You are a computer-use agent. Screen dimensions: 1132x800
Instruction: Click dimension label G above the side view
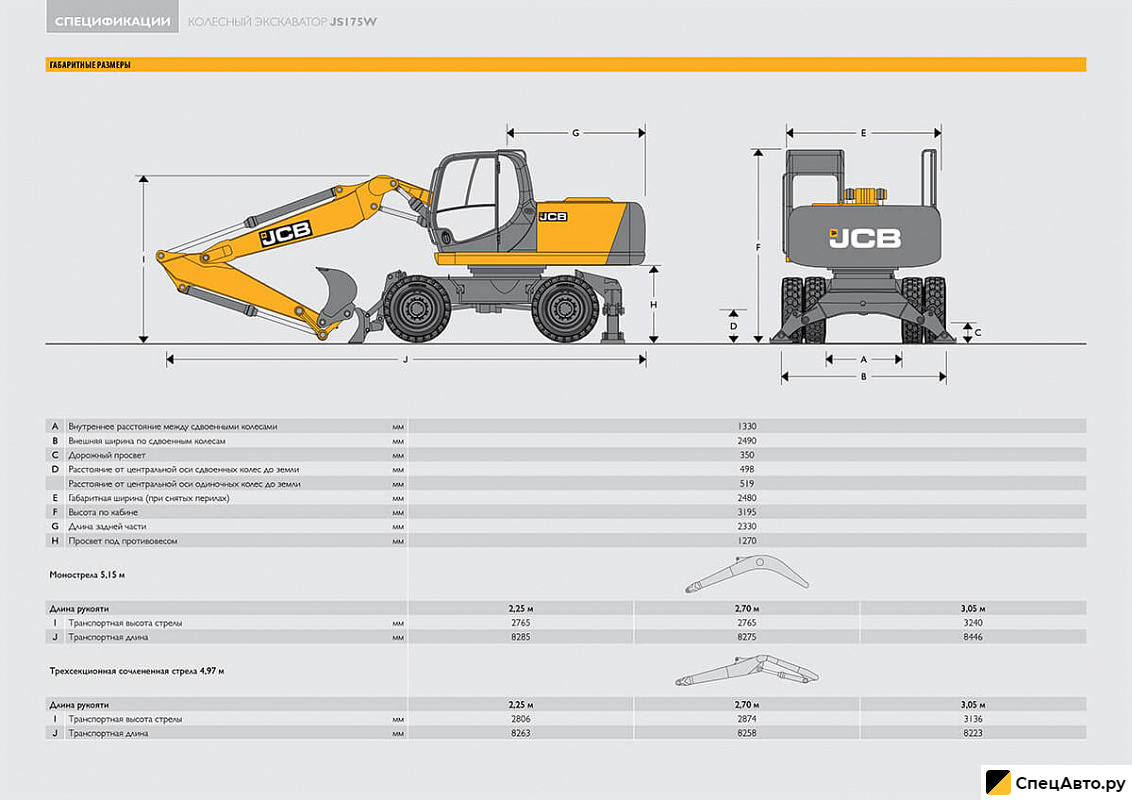pyautogui.click(x=575, y=132)
